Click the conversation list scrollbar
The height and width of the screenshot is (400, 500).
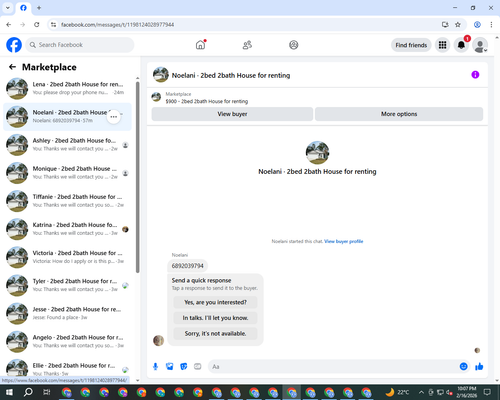pos(138,177)
